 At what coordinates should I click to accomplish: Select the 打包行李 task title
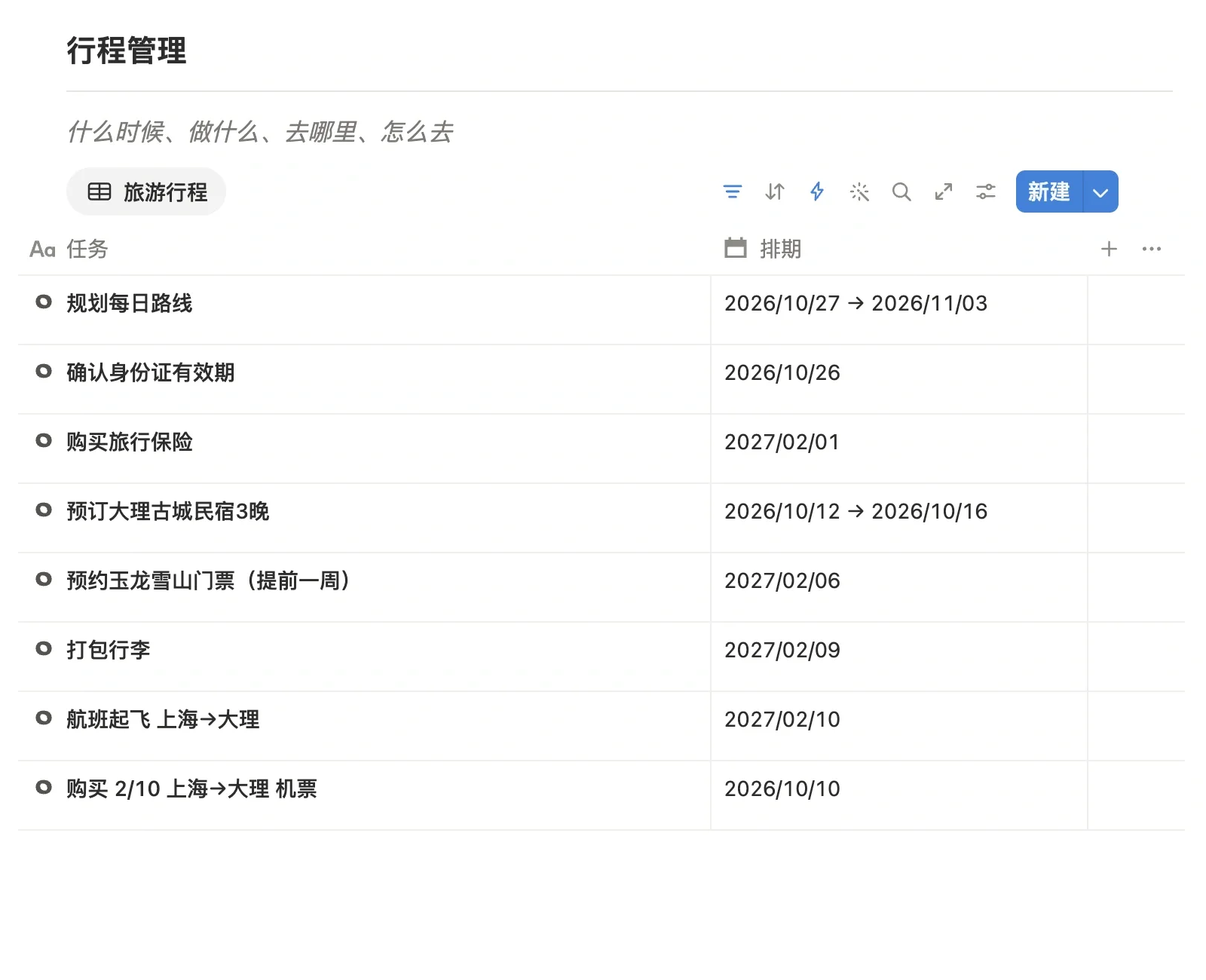[x=108, y=650]
